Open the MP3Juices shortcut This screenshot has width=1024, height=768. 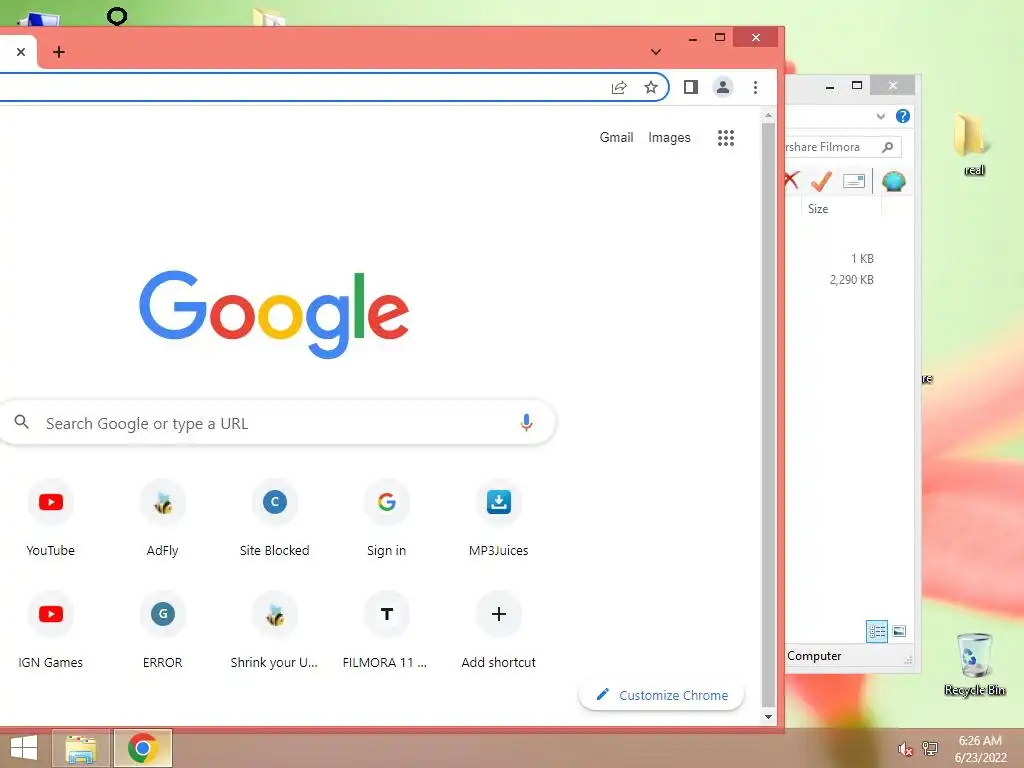498,517
